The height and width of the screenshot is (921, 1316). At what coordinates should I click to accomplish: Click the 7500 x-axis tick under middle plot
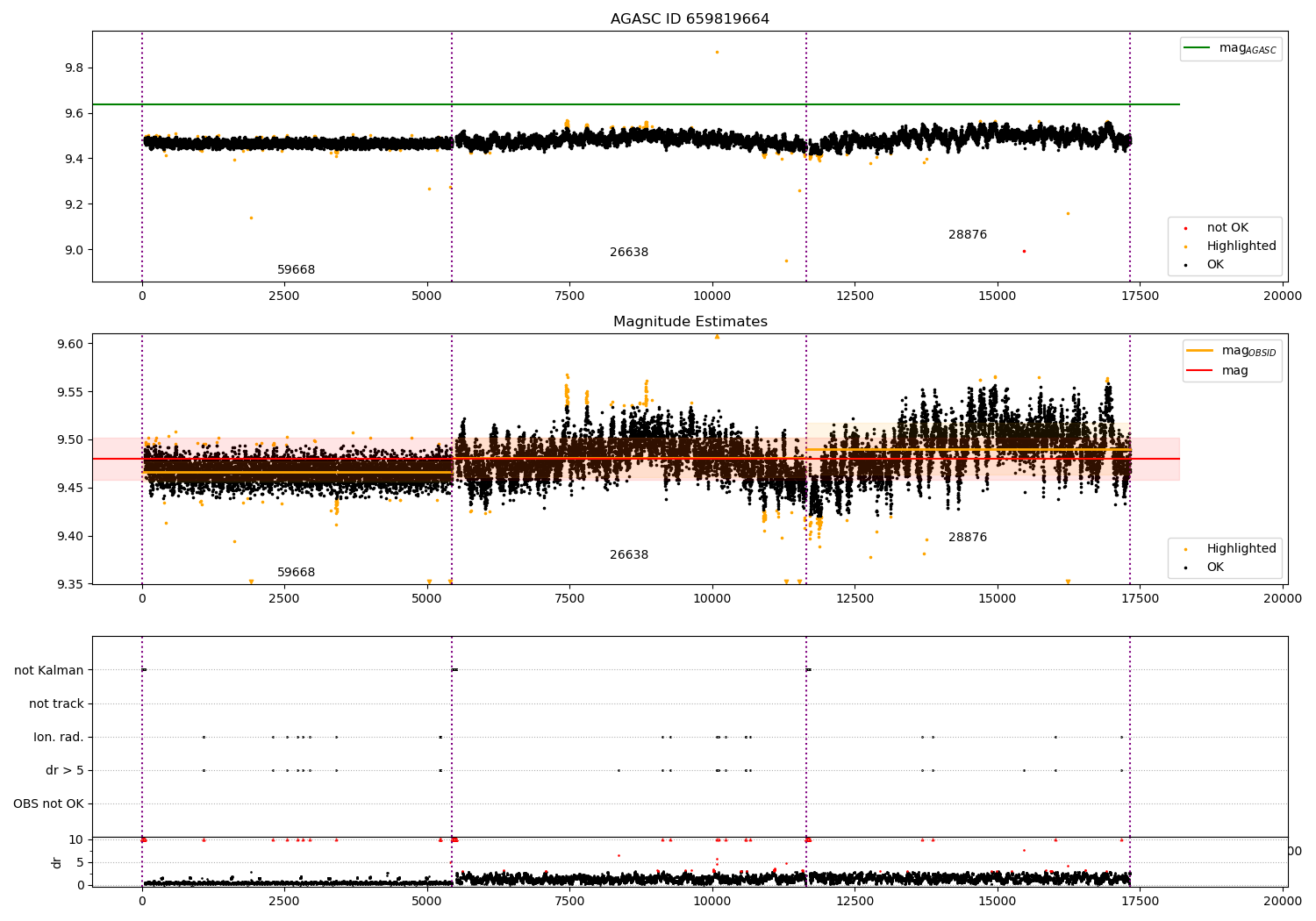tap(569, 599)
